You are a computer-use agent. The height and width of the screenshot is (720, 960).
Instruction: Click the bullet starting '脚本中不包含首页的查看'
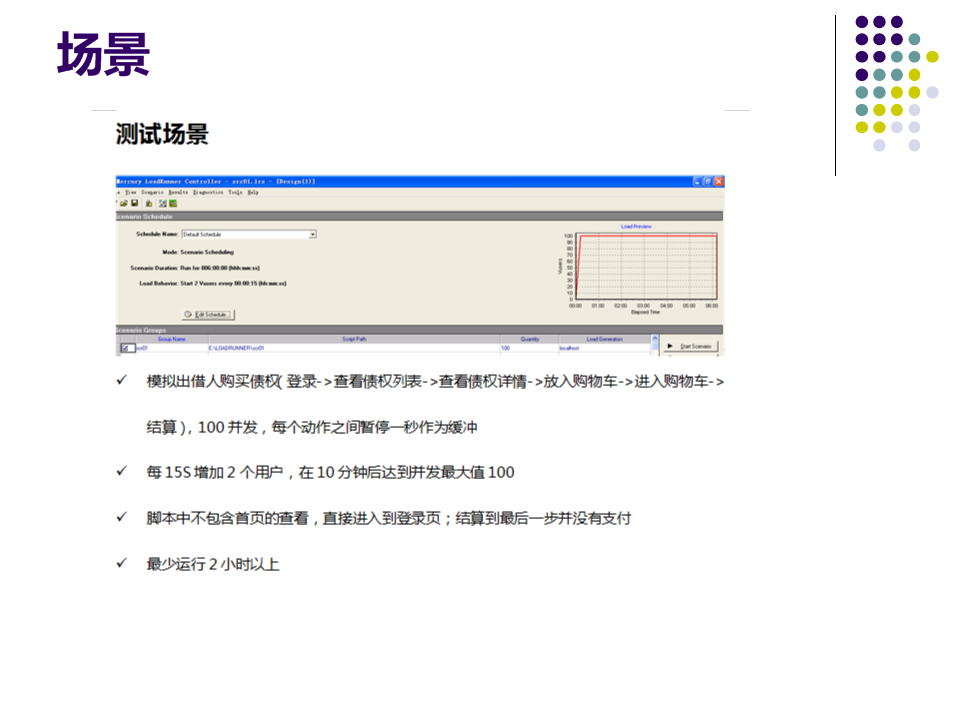tap(389, 519)
